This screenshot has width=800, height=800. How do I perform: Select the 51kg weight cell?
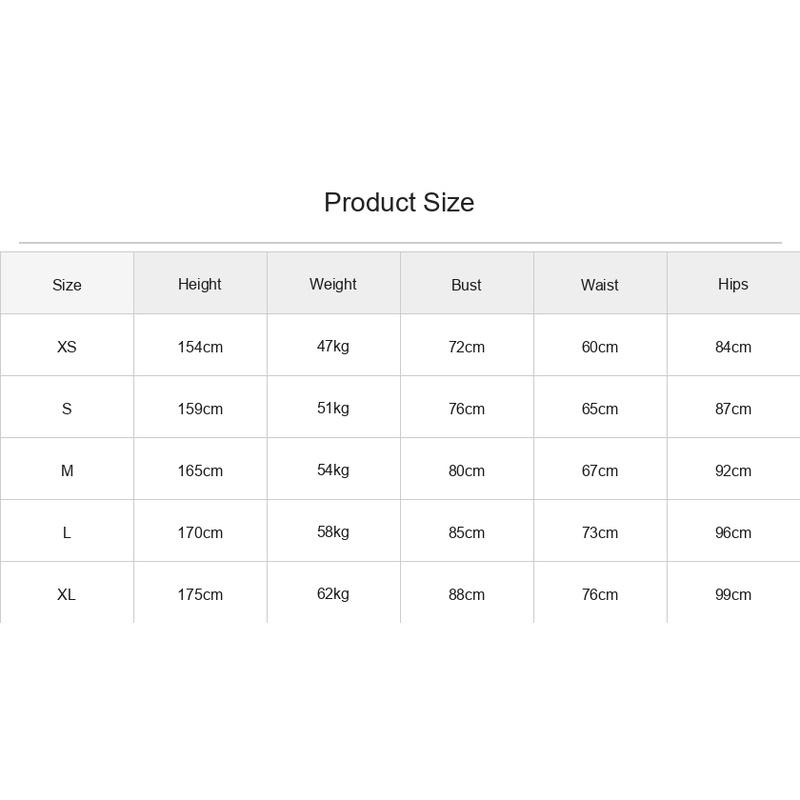click(x=333, y=408)
